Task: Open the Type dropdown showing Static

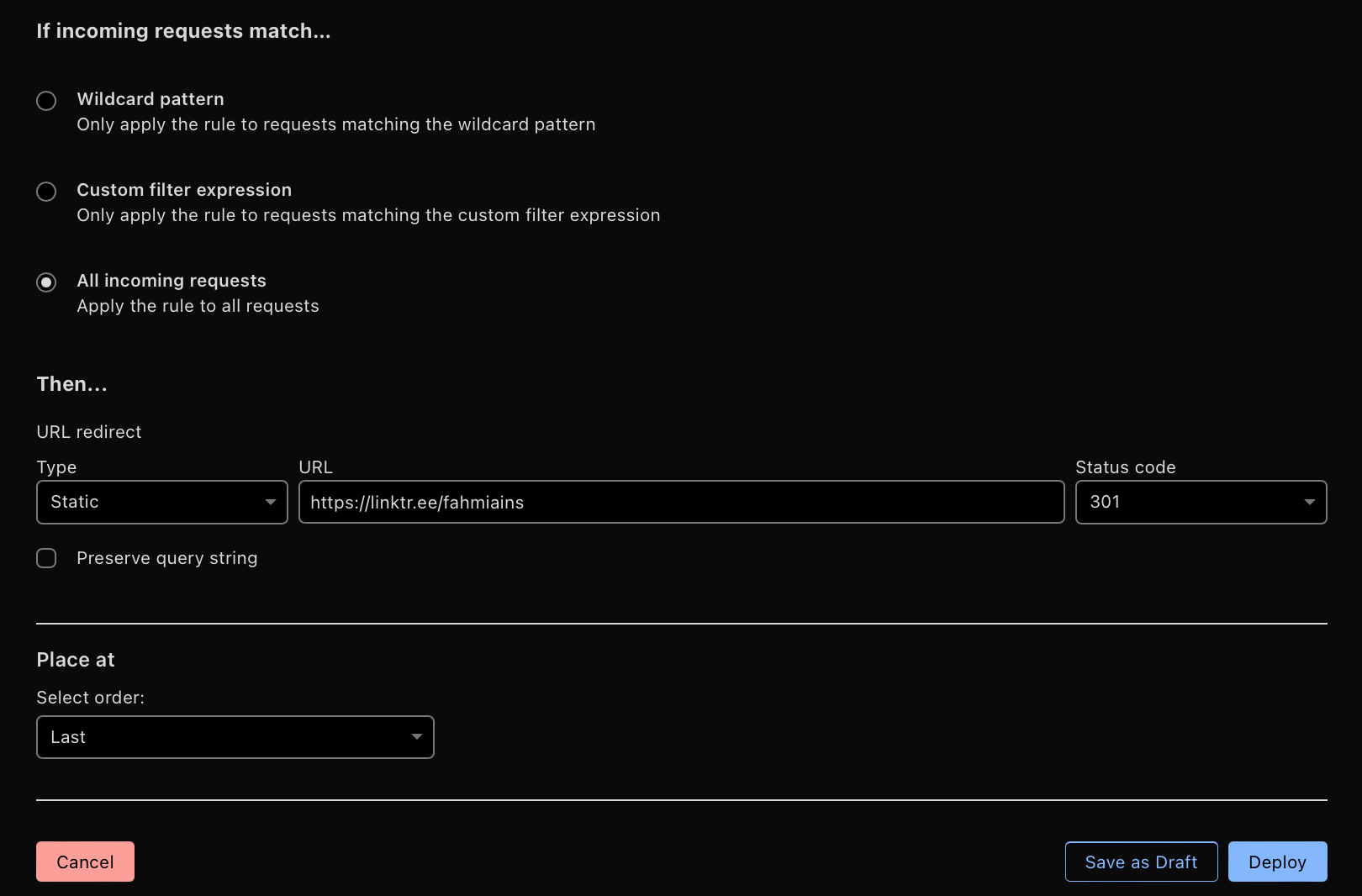Action: pyautogui.click(x=162, y=502)
